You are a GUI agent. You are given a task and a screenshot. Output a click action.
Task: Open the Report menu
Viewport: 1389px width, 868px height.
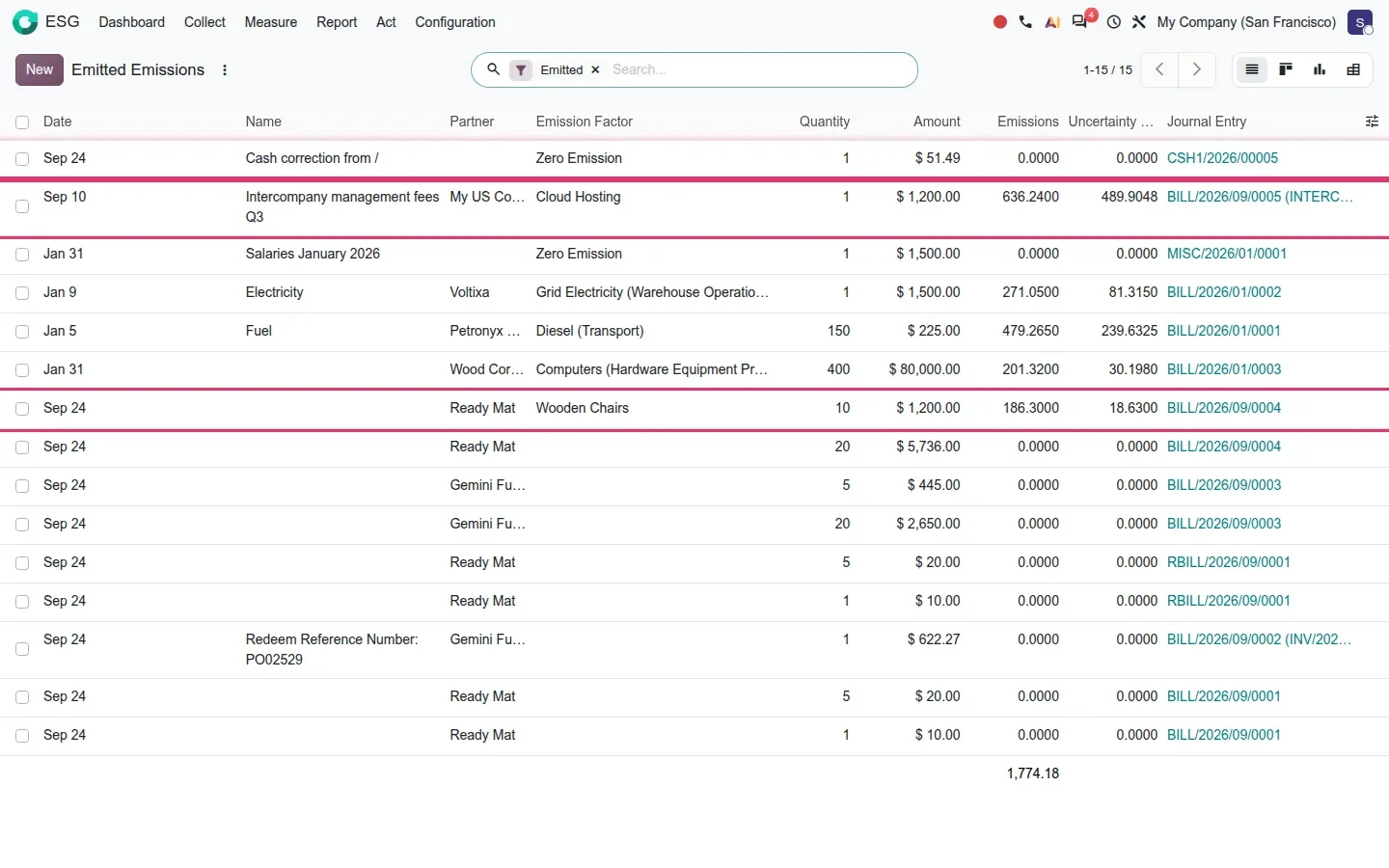[337, 21]
